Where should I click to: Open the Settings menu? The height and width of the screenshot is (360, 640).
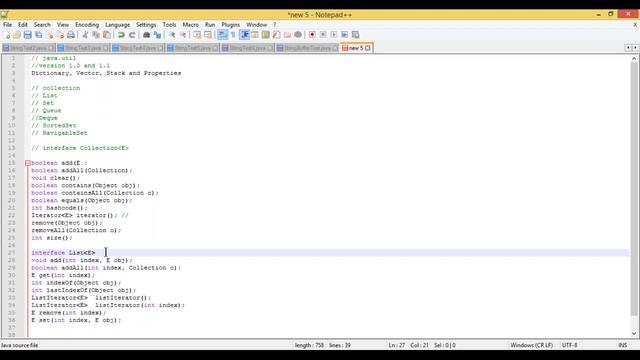(x=146, y=25)
